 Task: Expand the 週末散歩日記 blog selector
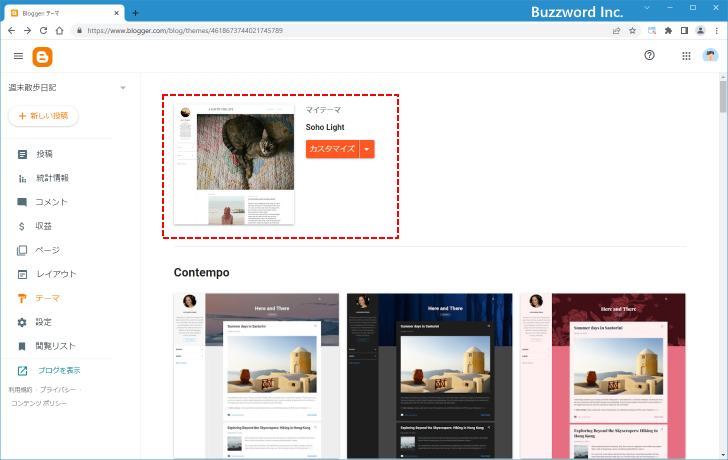click(x=123, y=88)
